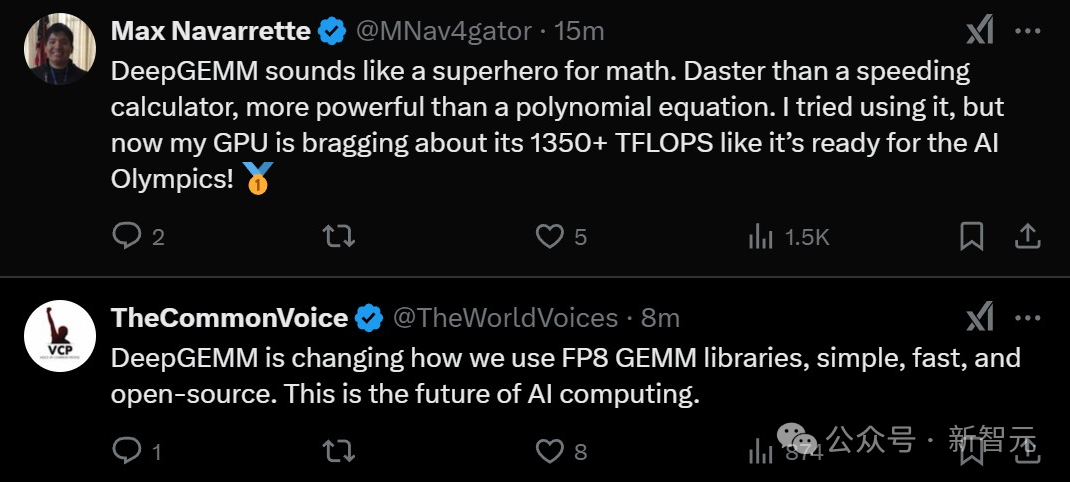This screenshot has width=1070, height=482.
Task: Open TheCommonVoice's profile avatar
Action: tap(60, 335)
